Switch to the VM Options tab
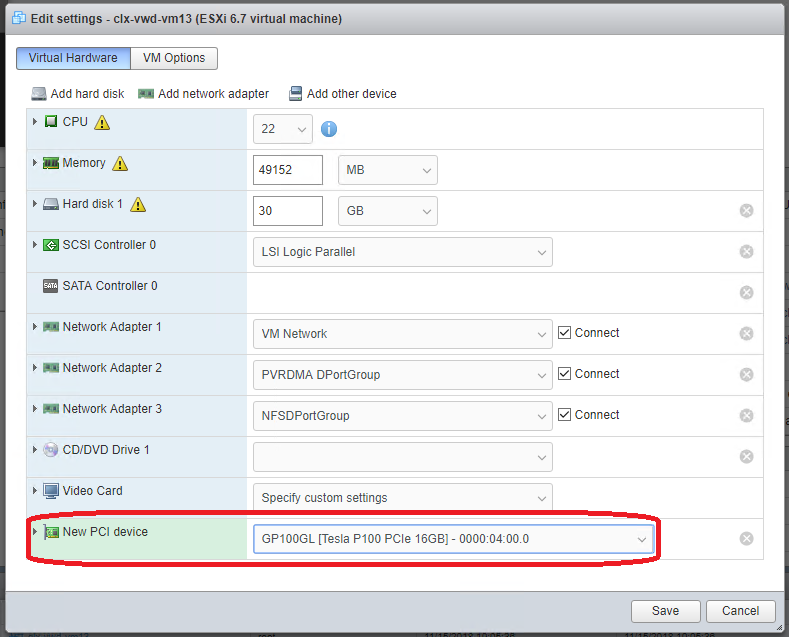The width and height of the screenshot is (789, 637). (x=174, y=58)
